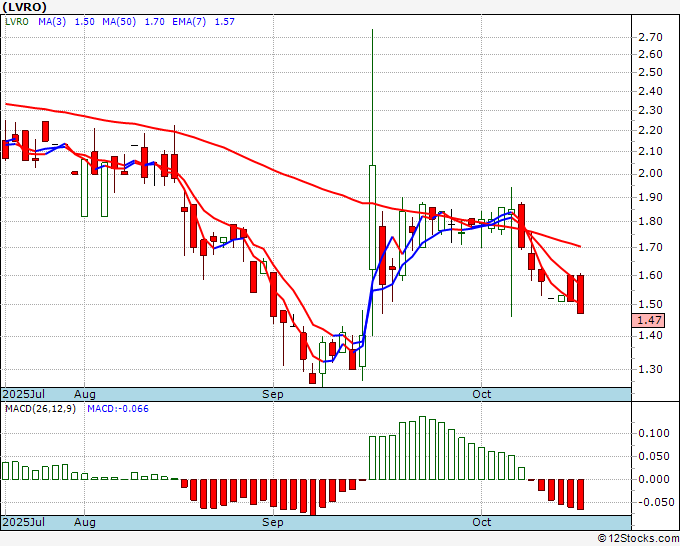Click the Oct label on MACD axis
This screenshot has width=680, height=546.
(482, 522)
